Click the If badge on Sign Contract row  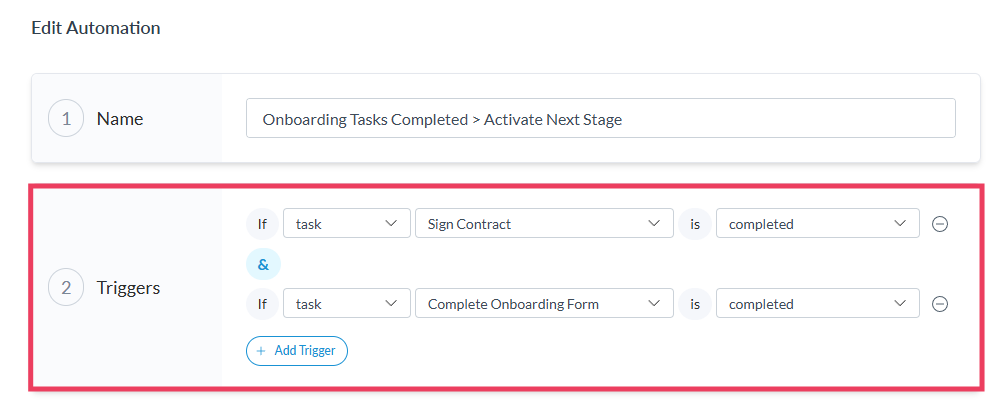tap(262, 224)
